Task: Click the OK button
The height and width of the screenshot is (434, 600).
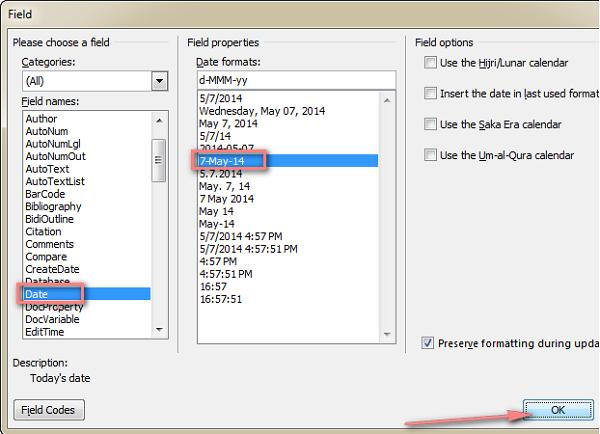Action: (558, 410)
